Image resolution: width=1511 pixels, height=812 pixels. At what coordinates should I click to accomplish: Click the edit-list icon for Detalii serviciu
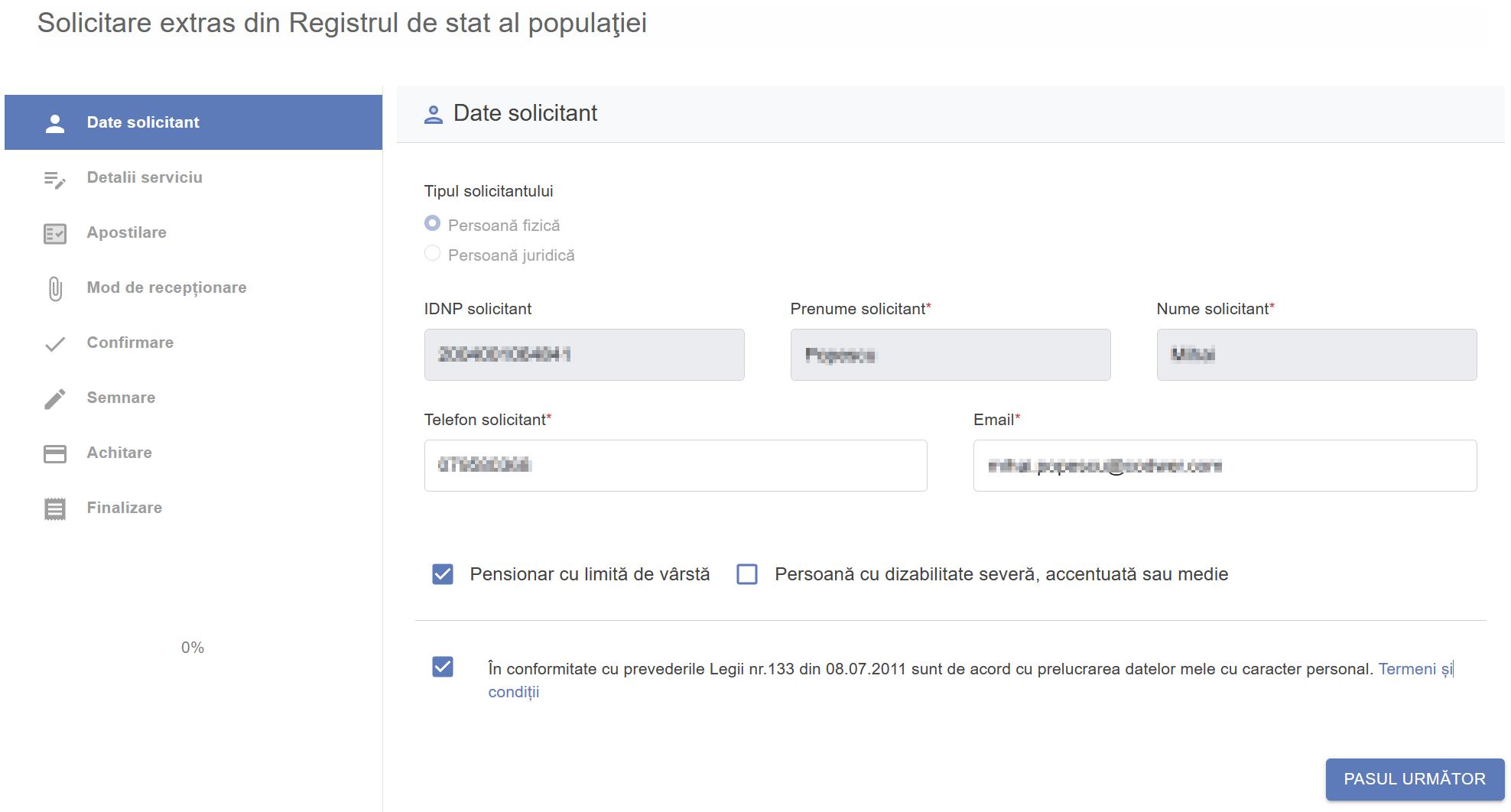55,179
